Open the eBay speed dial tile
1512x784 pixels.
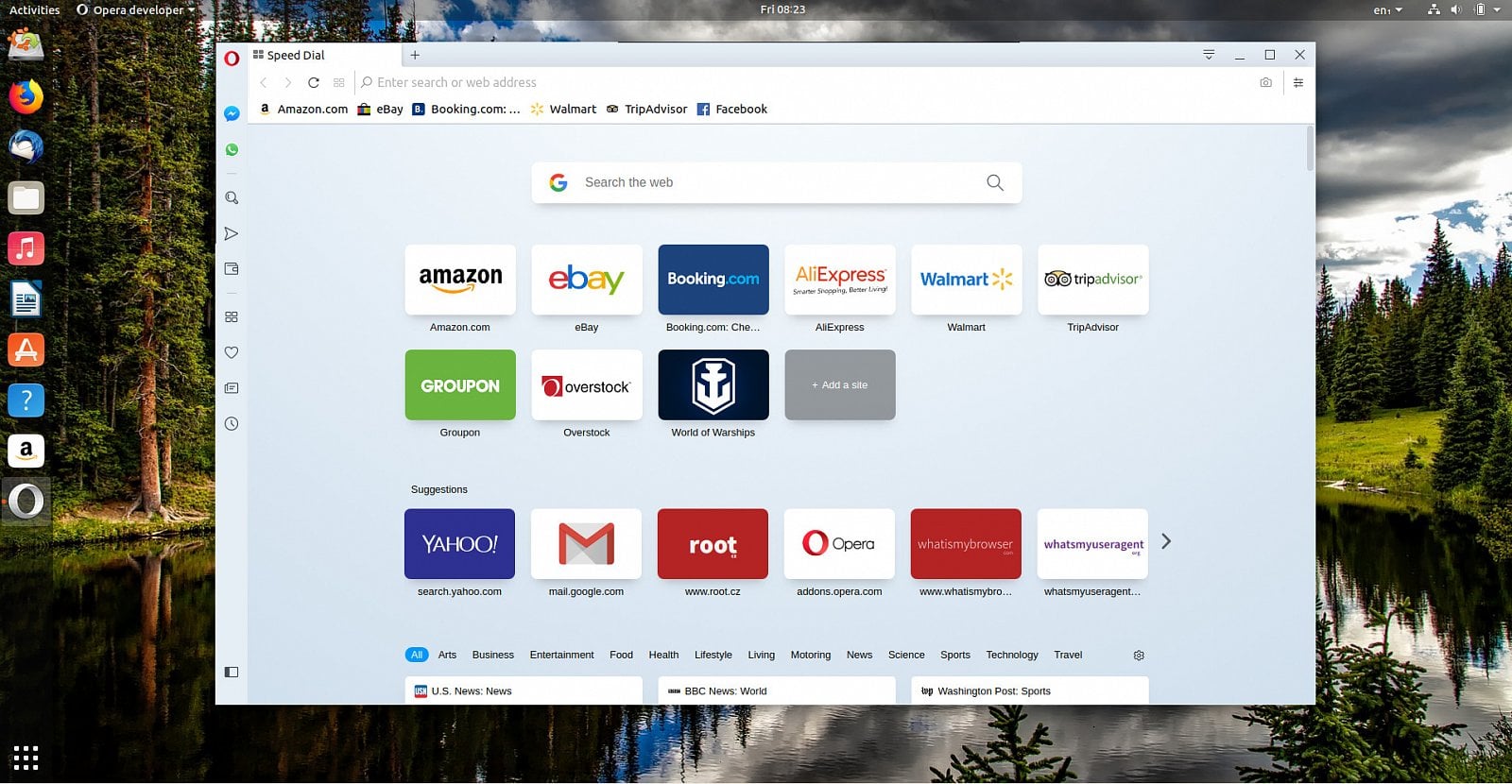[587, 280]
